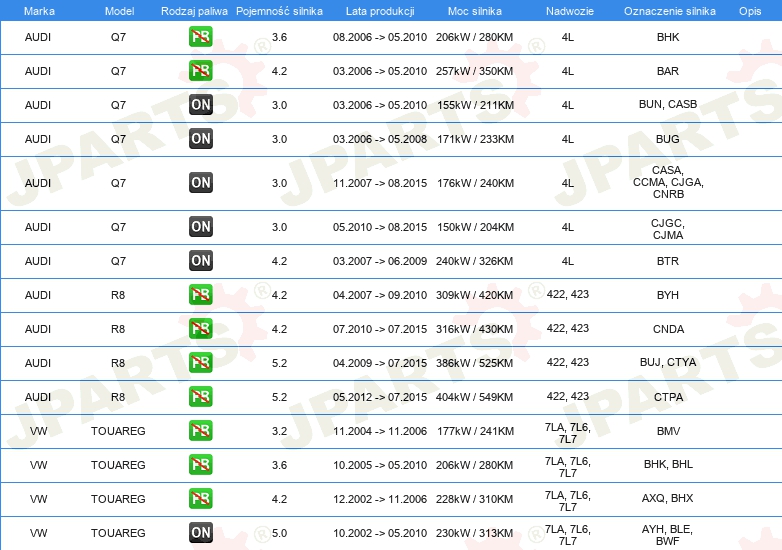782x550 pixels.
Task: Click R8 model in CNDA row
Action: (118, 329)
